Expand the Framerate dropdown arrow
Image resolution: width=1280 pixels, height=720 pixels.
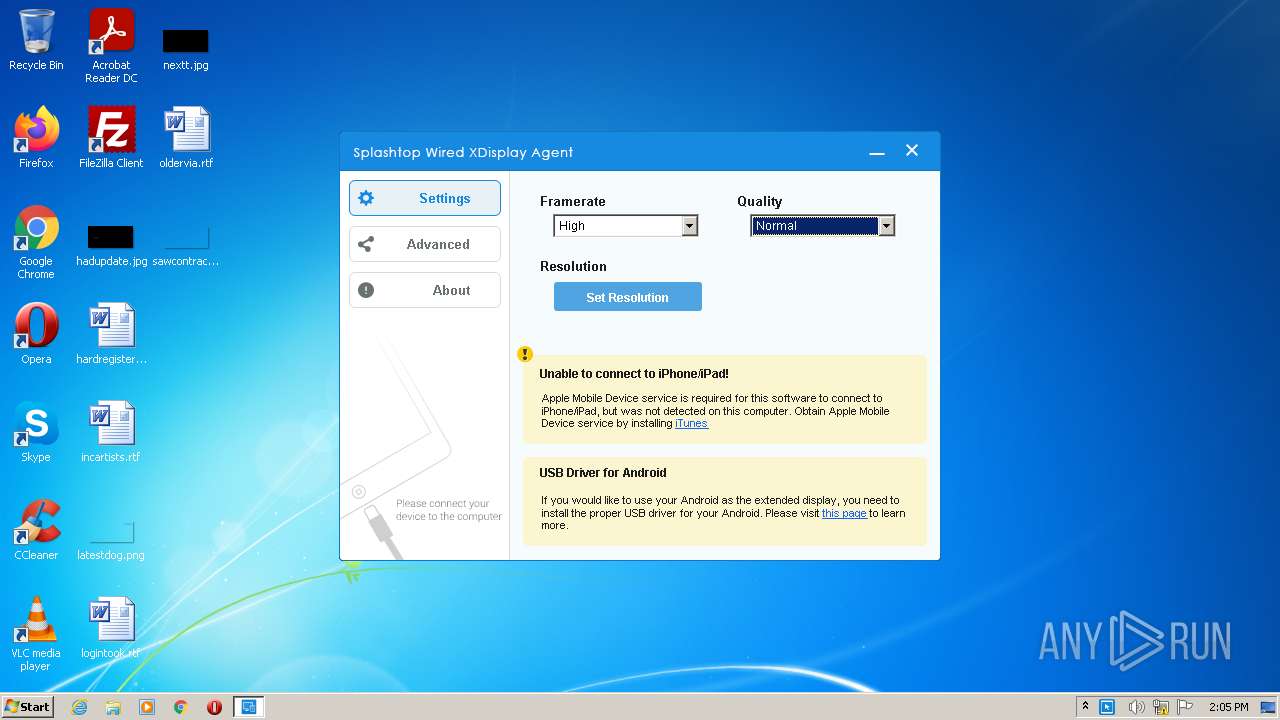tap(689, 226)
